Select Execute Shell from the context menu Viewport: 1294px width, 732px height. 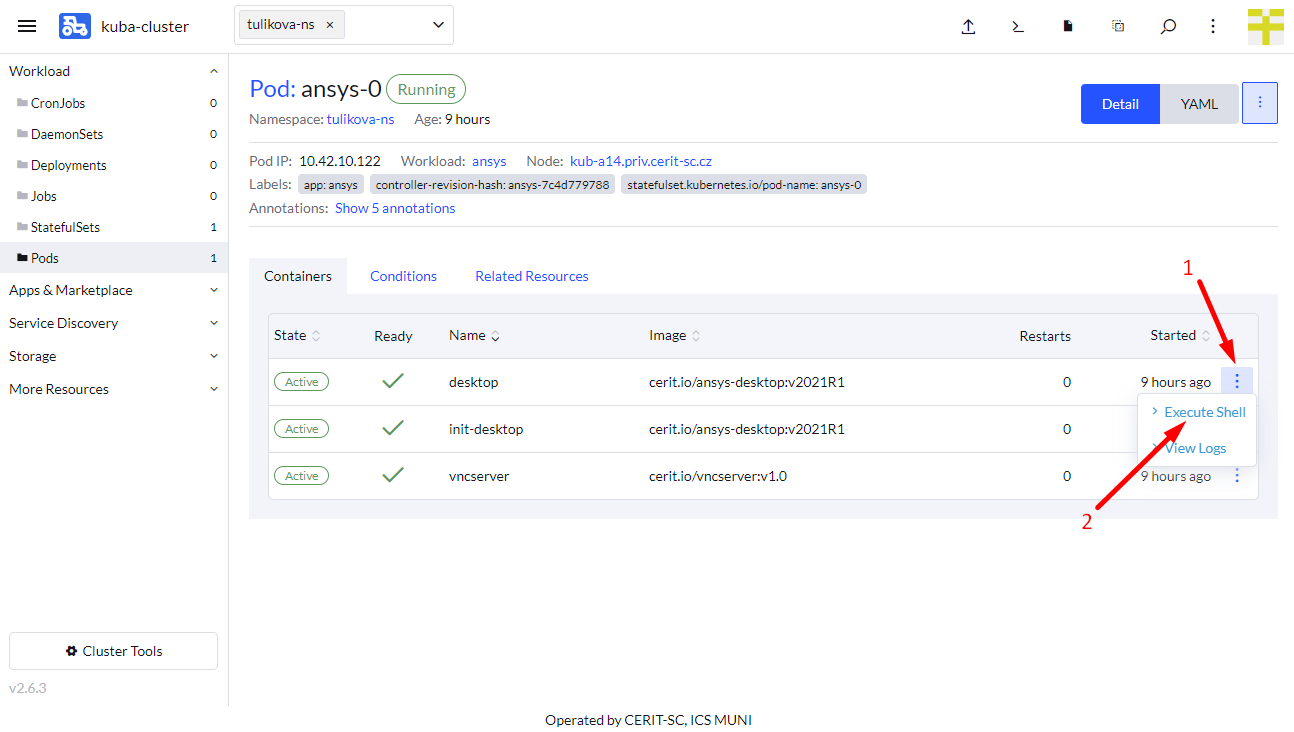tap(1204, 412)
